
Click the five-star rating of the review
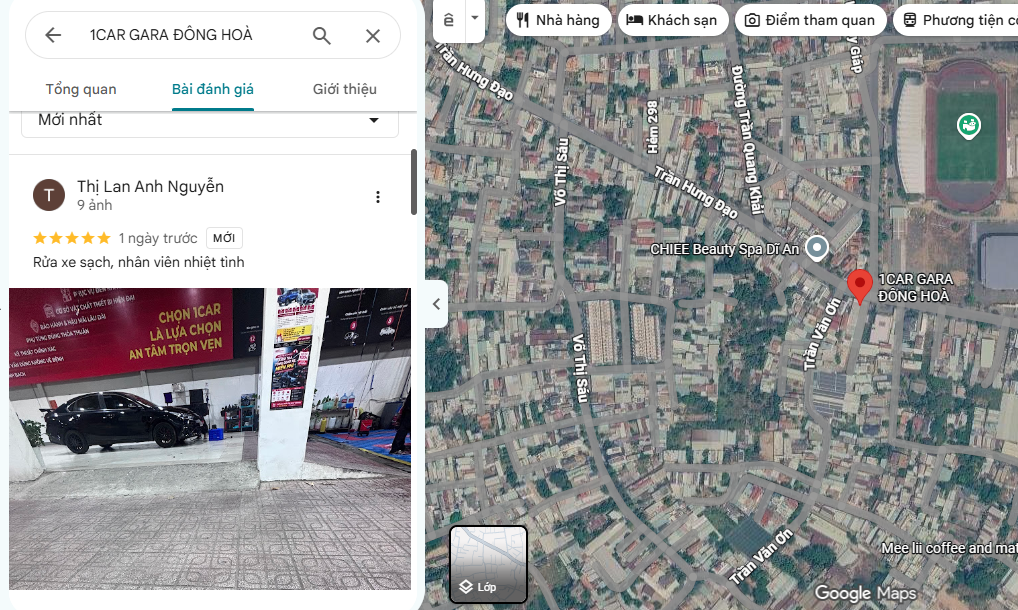click(72, 238)
